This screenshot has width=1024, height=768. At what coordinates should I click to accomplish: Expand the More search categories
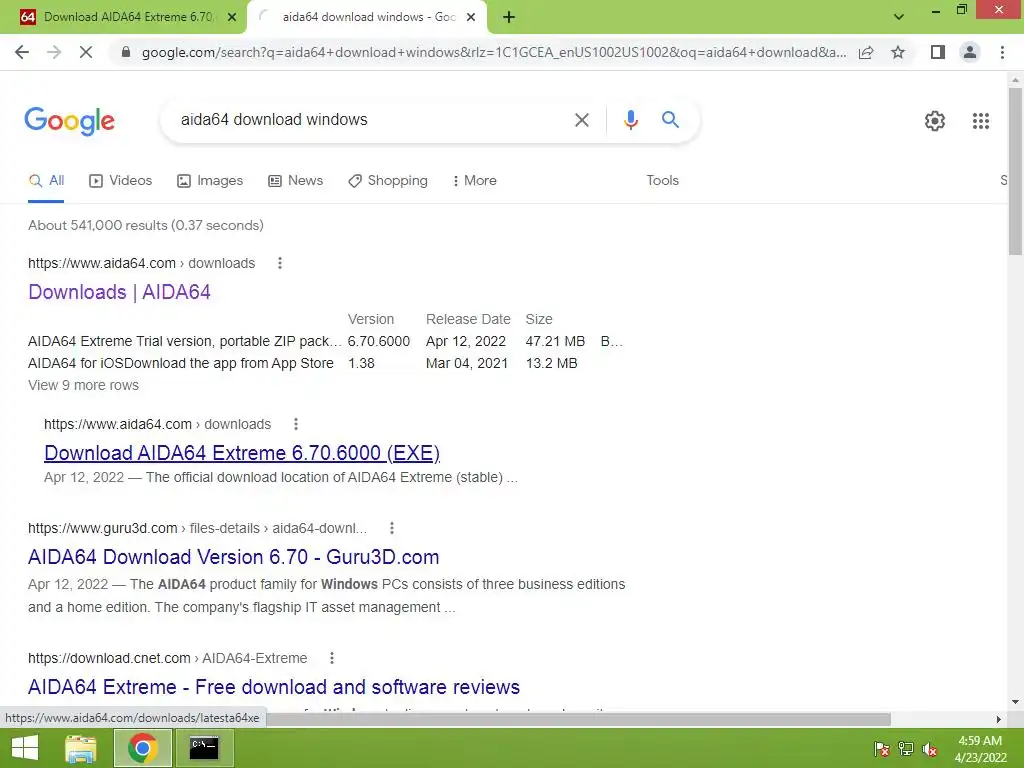coord(474,181)
